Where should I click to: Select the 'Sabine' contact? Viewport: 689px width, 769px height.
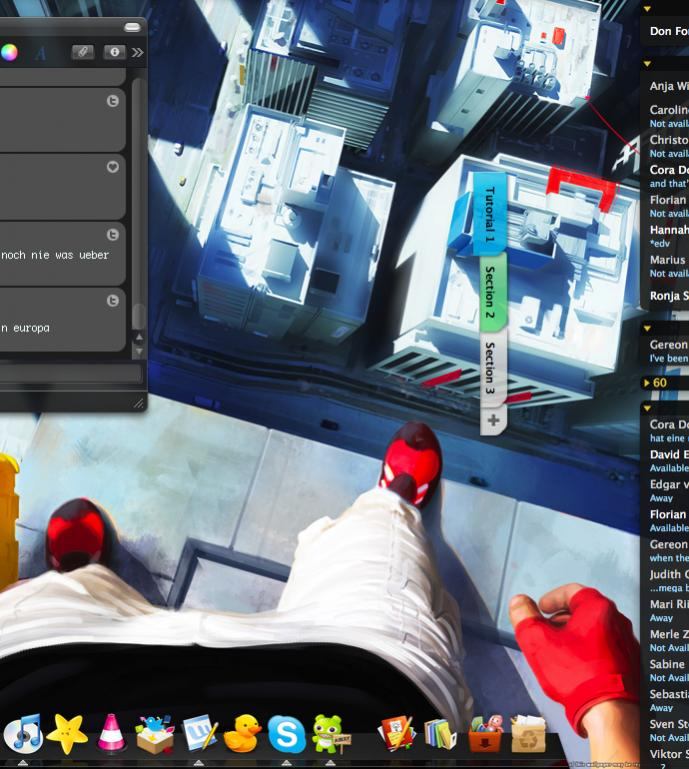tap(668, 670)
